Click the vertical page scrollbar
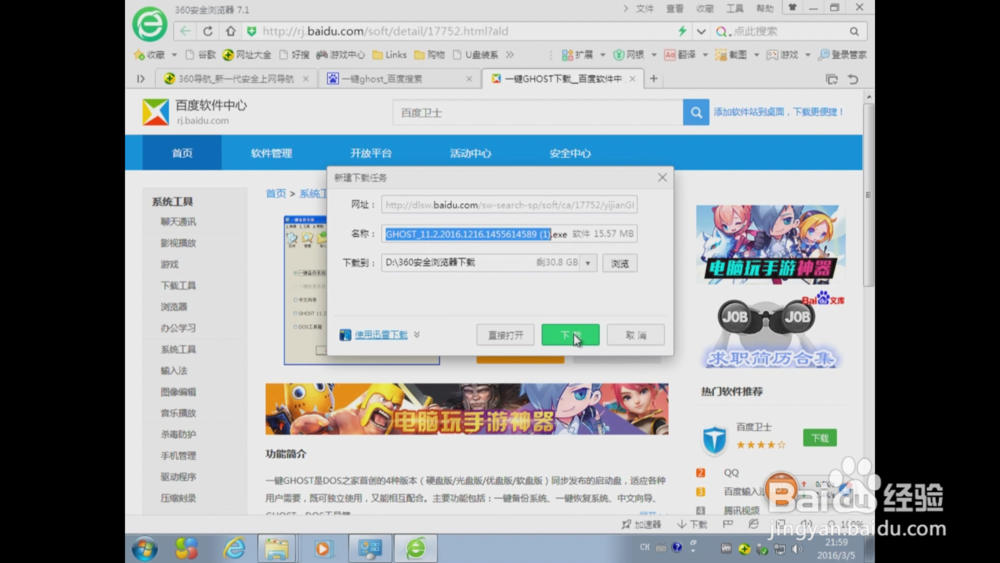This screenshot has height=563, width=1000. [x=868, y=194]
